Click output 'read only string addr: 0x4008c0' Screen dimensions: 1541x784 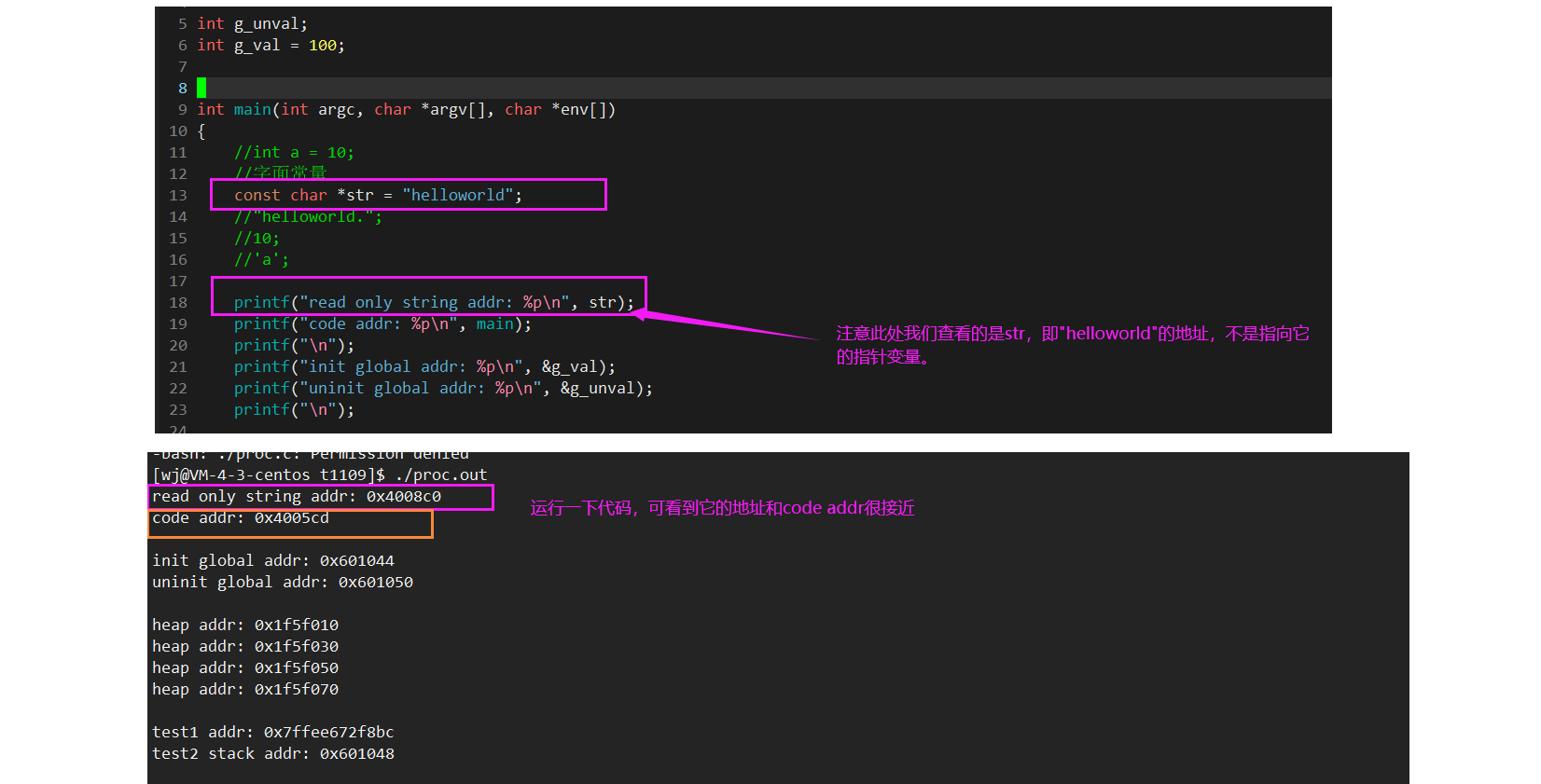[297, 497]
